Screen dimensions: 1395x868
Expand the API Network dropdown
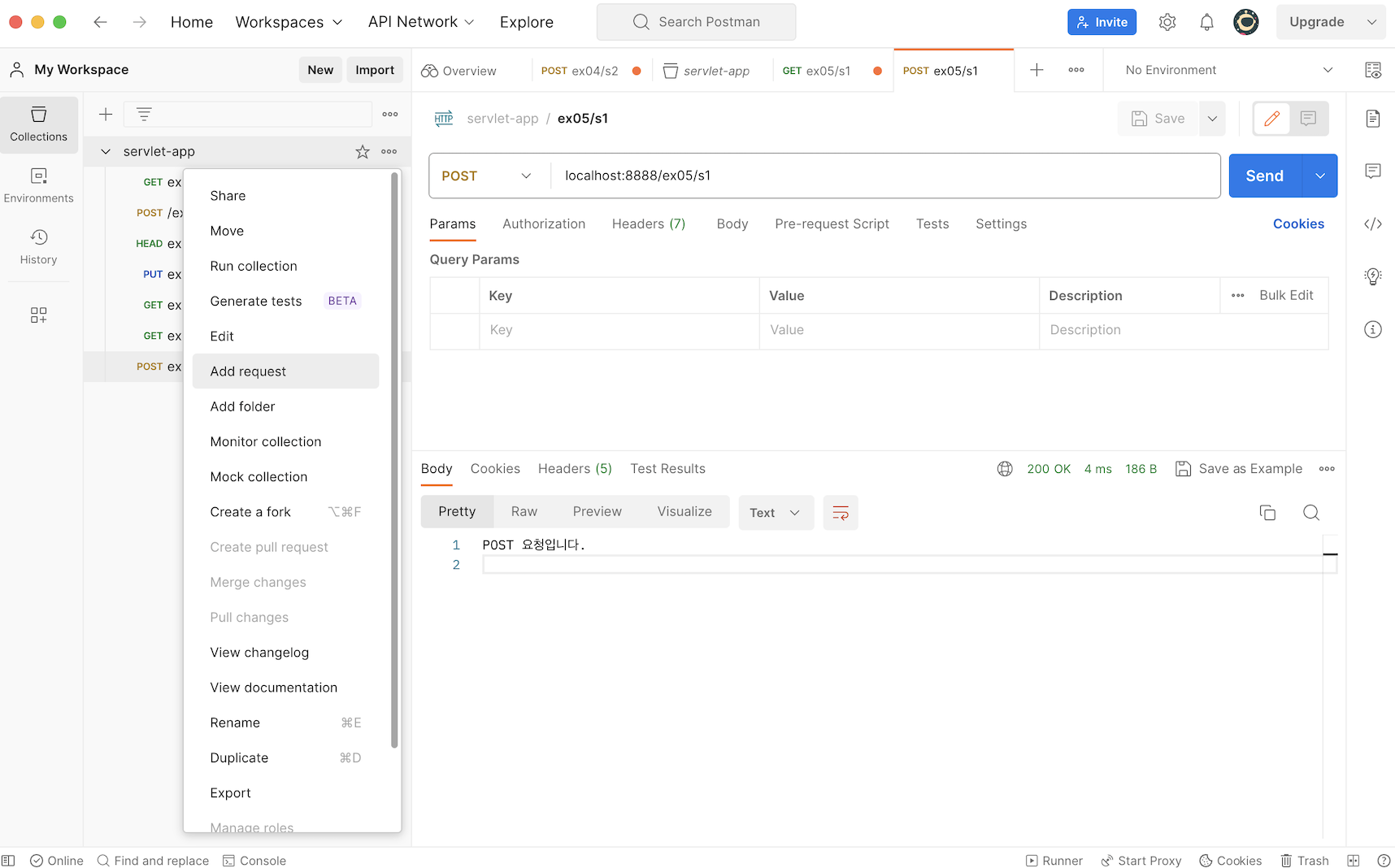(420, 22)
